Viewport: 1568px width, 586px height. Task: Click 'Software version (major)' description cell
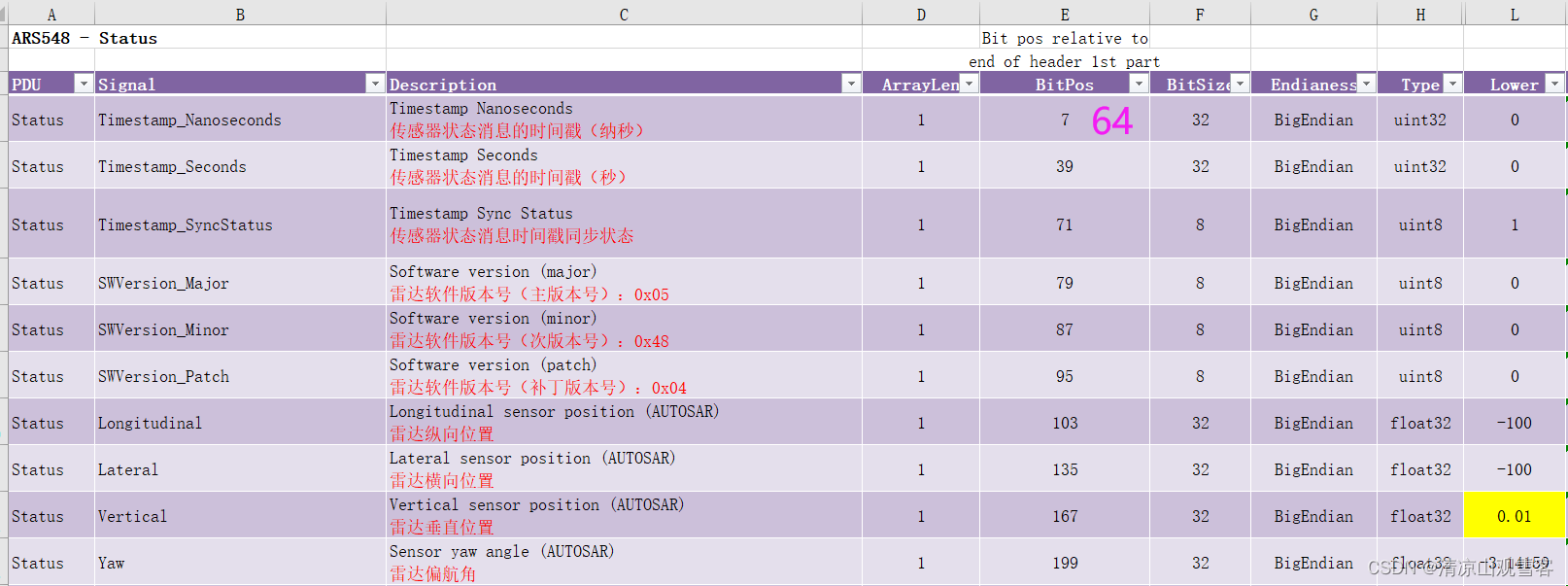tap(624, 283)
